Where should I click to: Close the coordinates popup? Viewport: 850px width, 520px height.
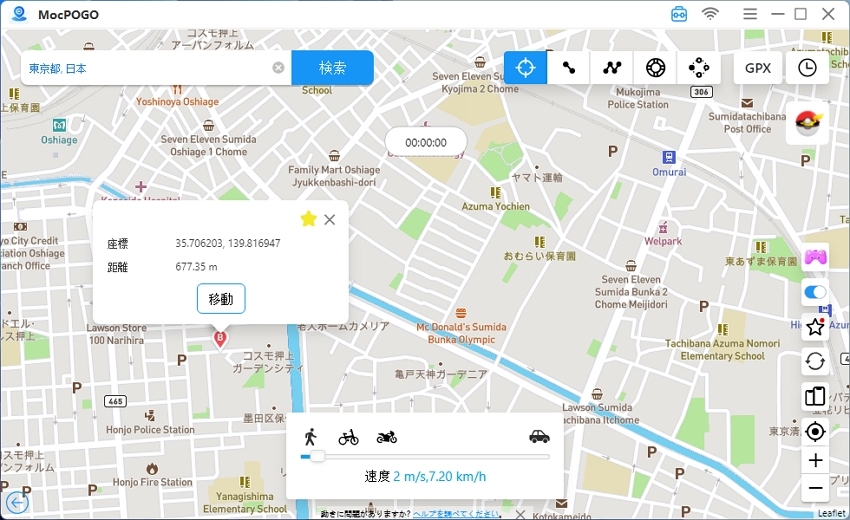point(329,220)
